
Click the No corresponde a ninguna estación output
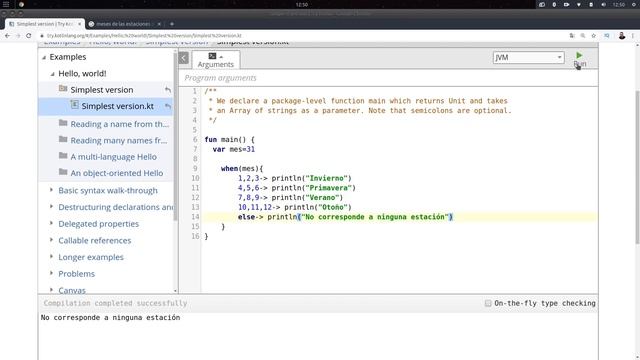click(x=110, y=318)
